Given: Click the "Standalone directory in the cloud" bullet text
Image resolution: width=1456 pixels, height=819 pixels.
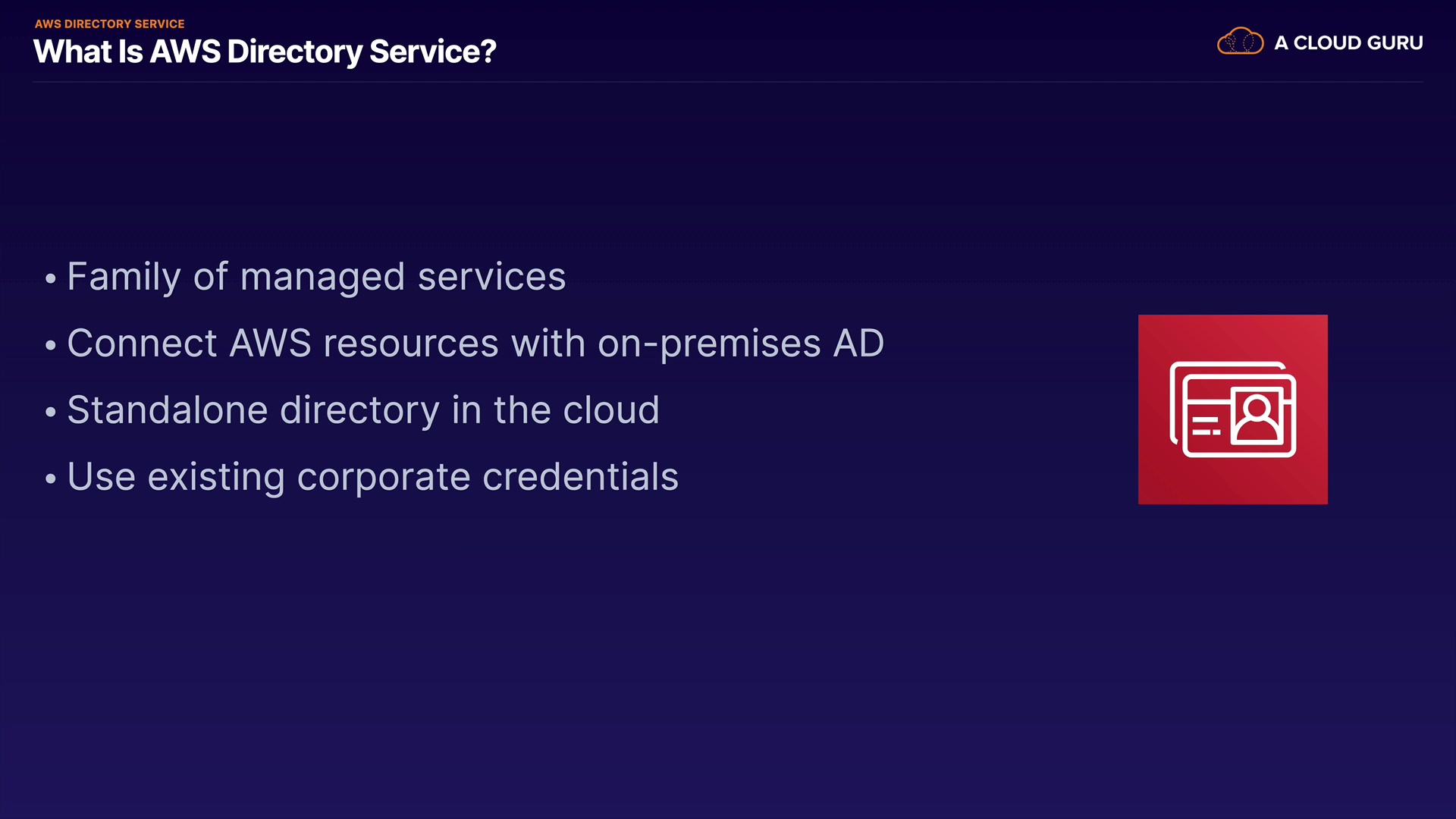Looking at the screenshot, I should coord(363,409).
